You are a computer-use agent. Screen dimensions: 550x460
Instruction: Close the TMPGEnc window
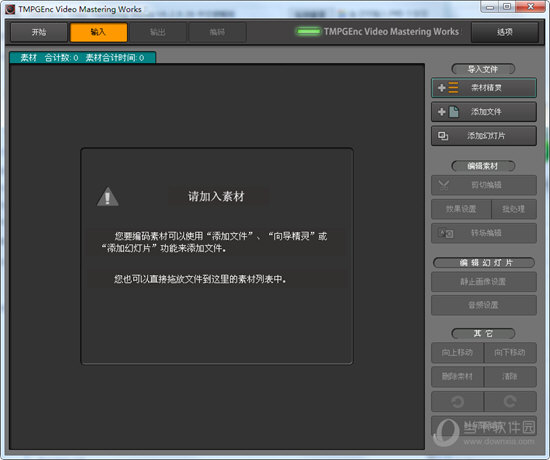coord(531,7)
